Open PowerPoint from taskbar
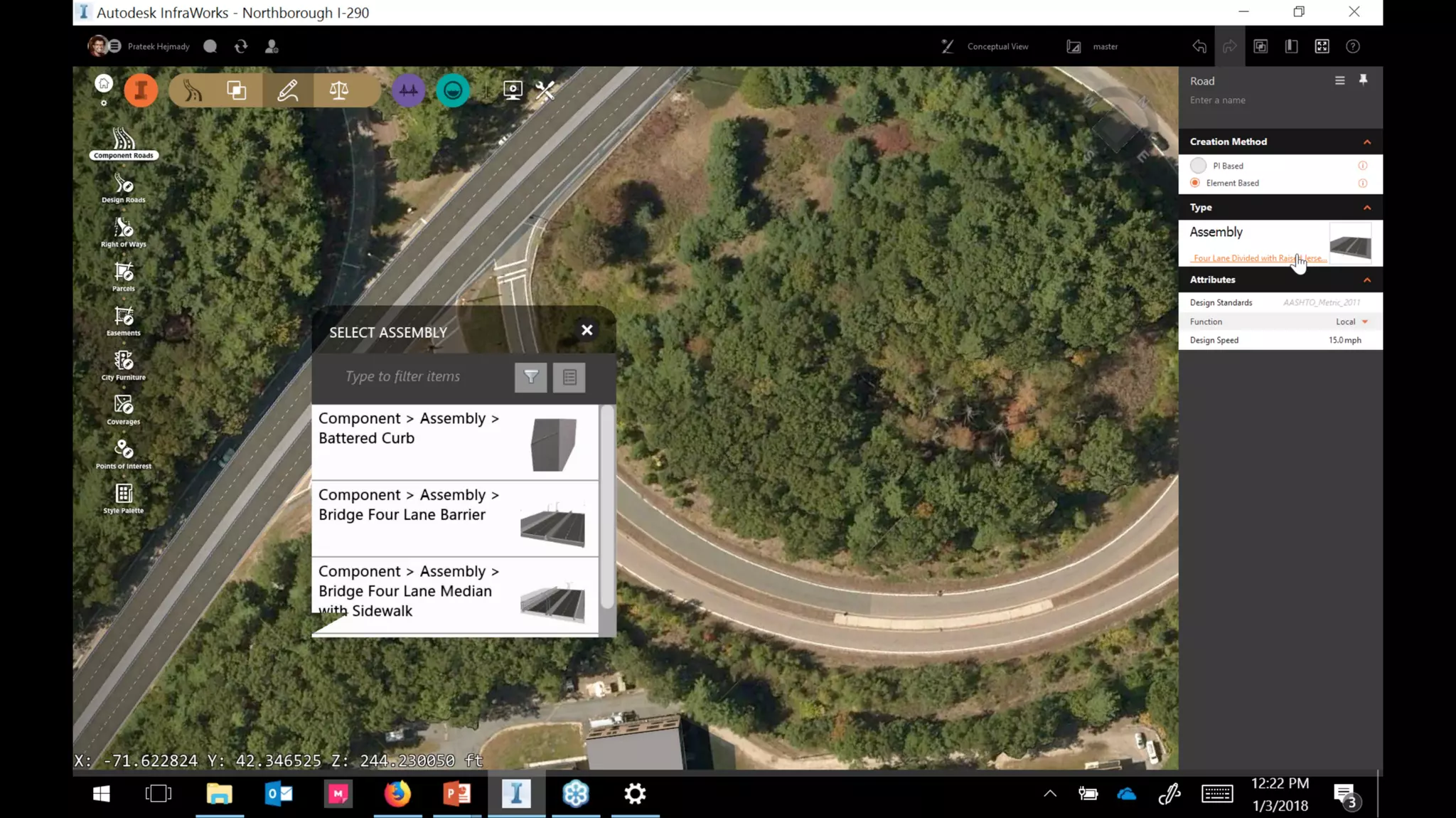1456x818 pixels. pyautogui.click(x=457, y=794)
